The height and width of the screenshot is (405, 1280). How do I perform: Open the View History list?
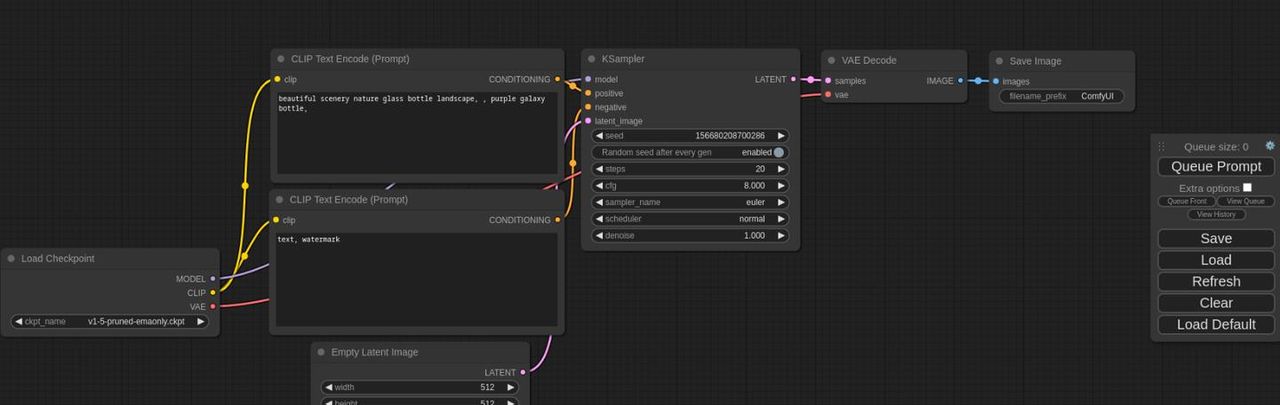pos(1216,214)
